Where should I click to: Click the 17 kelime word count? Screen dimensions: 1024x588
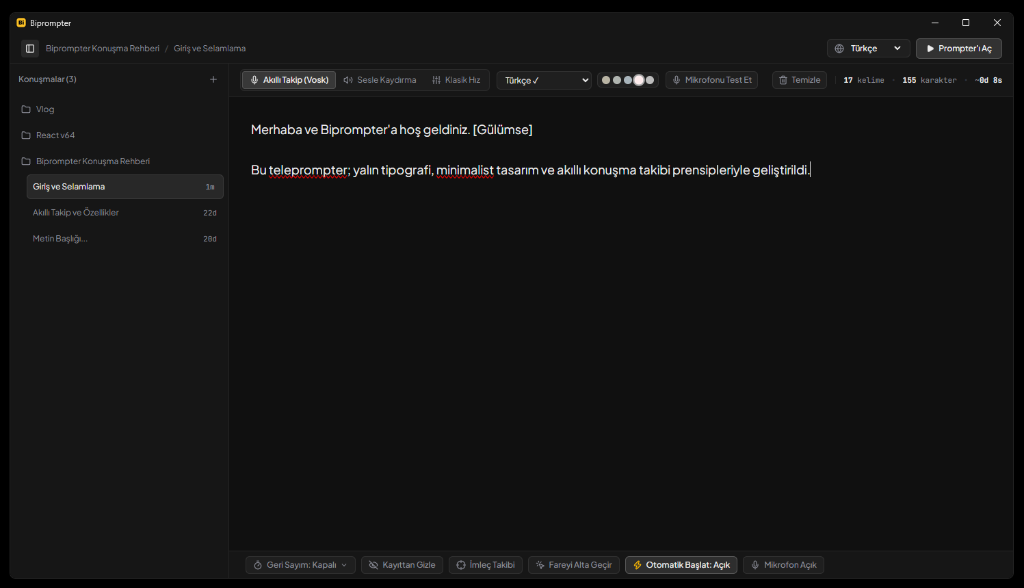click(x=863, y=80)
